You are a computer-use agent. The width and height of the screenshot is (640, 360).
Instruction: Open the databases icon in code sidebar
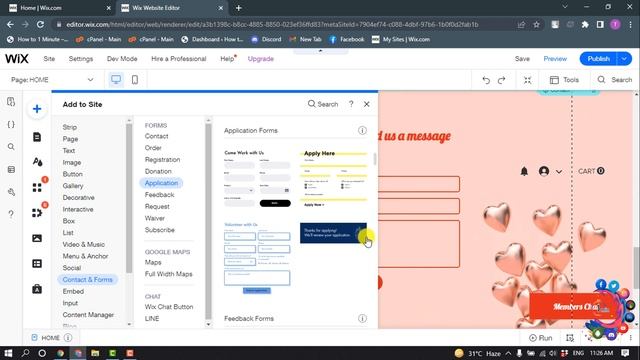point(11,169)
